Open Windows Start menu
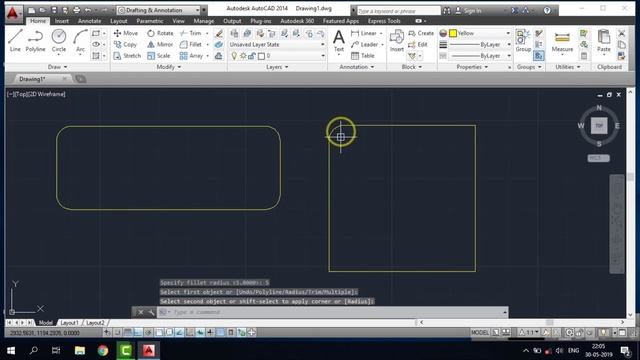Viewport: 640px width, 360px height. tap(11, 351)
